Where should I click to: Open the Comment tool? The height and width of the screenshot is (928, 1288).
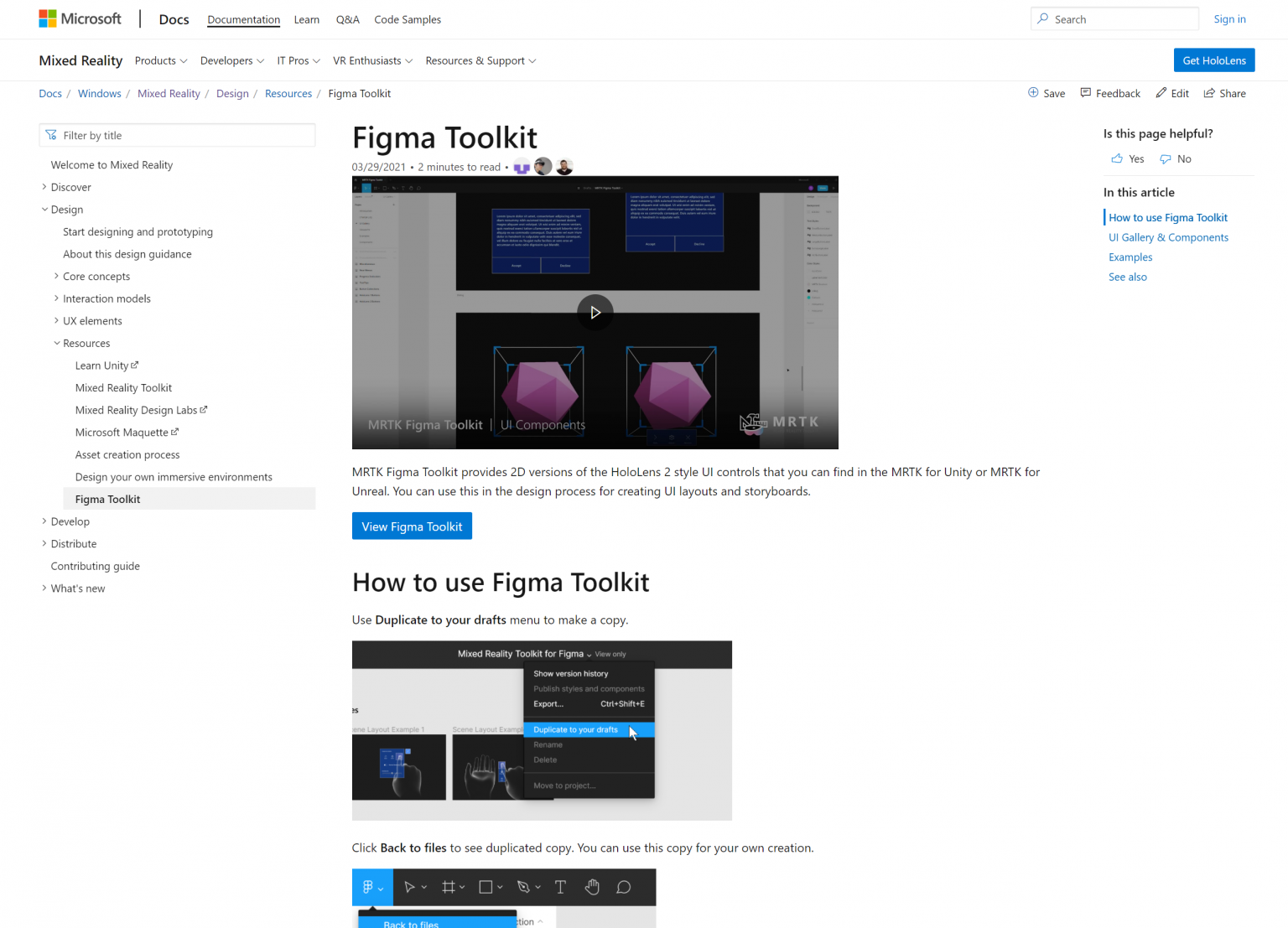tap(623, 887)
